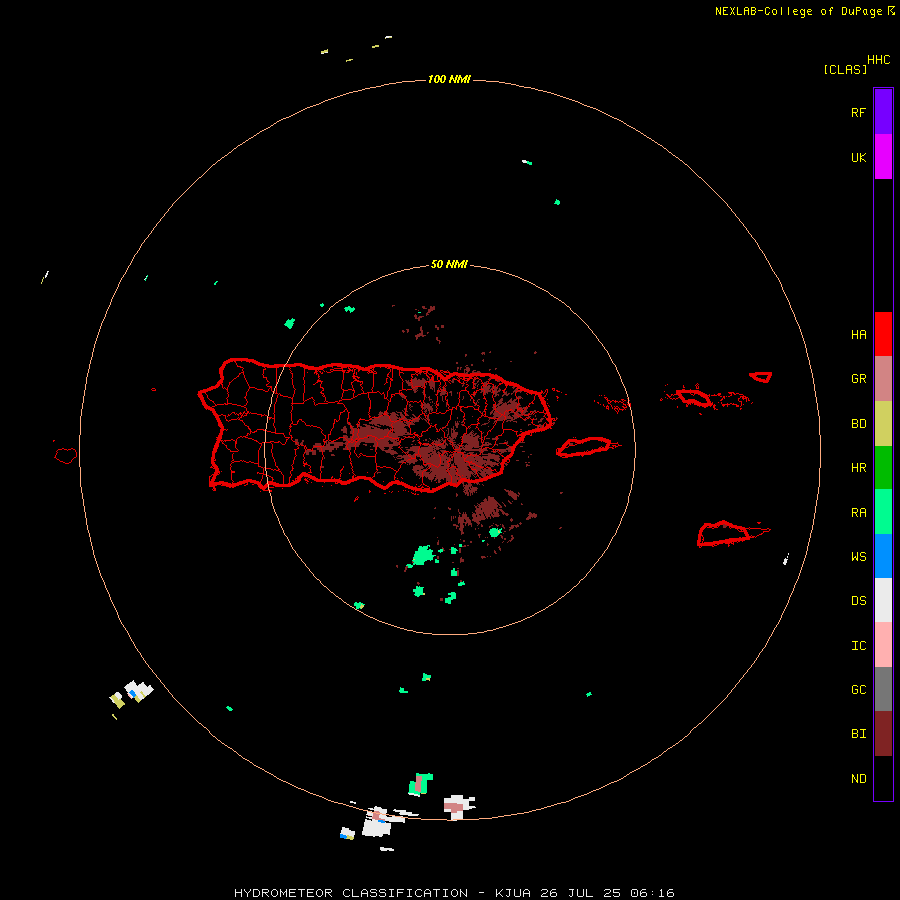Click the IC legend label
The height and width of the screenshot is (900, 900).
[858, 645]
